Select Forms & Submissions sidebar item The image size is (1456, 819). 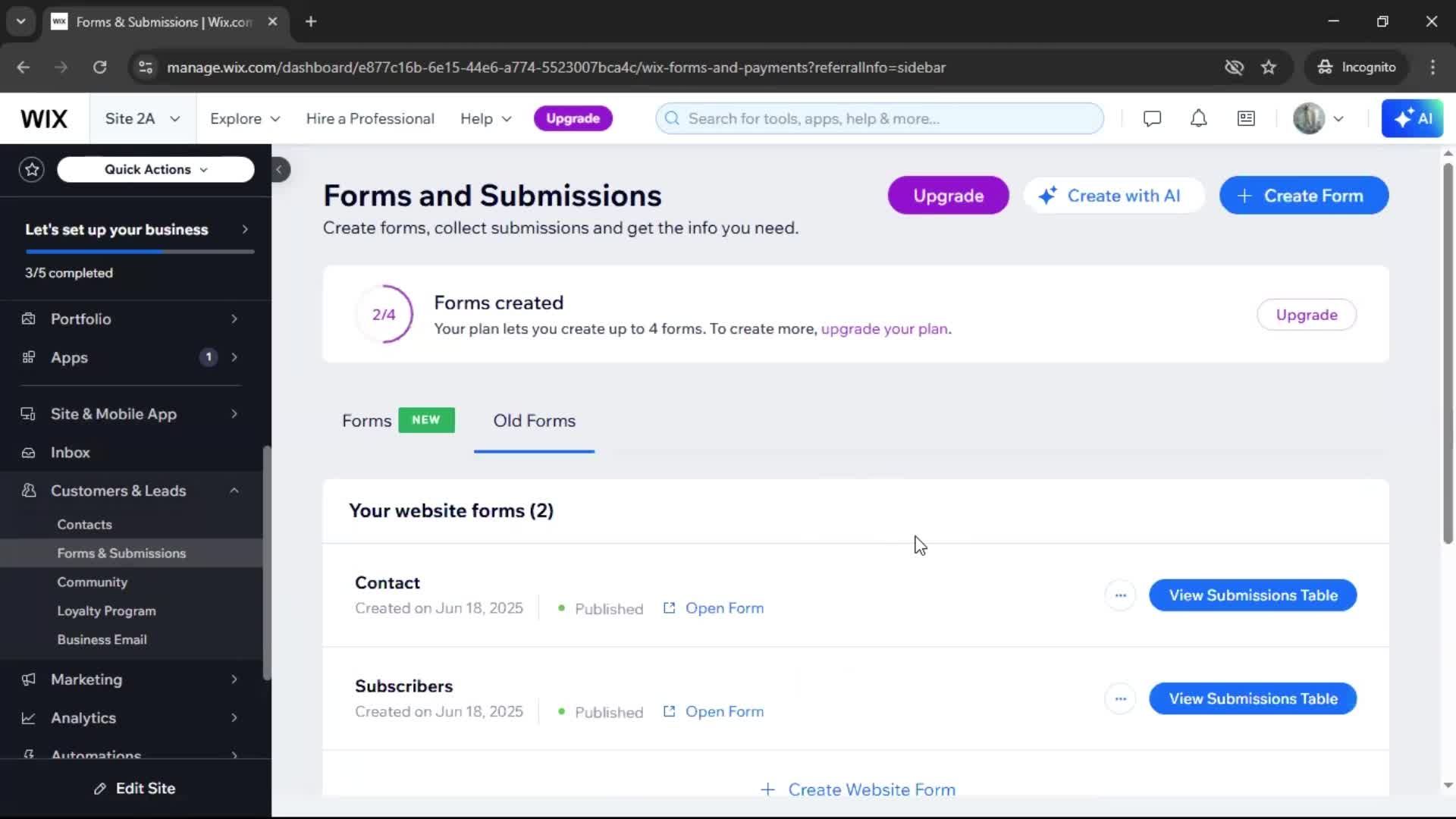[130, 553]
